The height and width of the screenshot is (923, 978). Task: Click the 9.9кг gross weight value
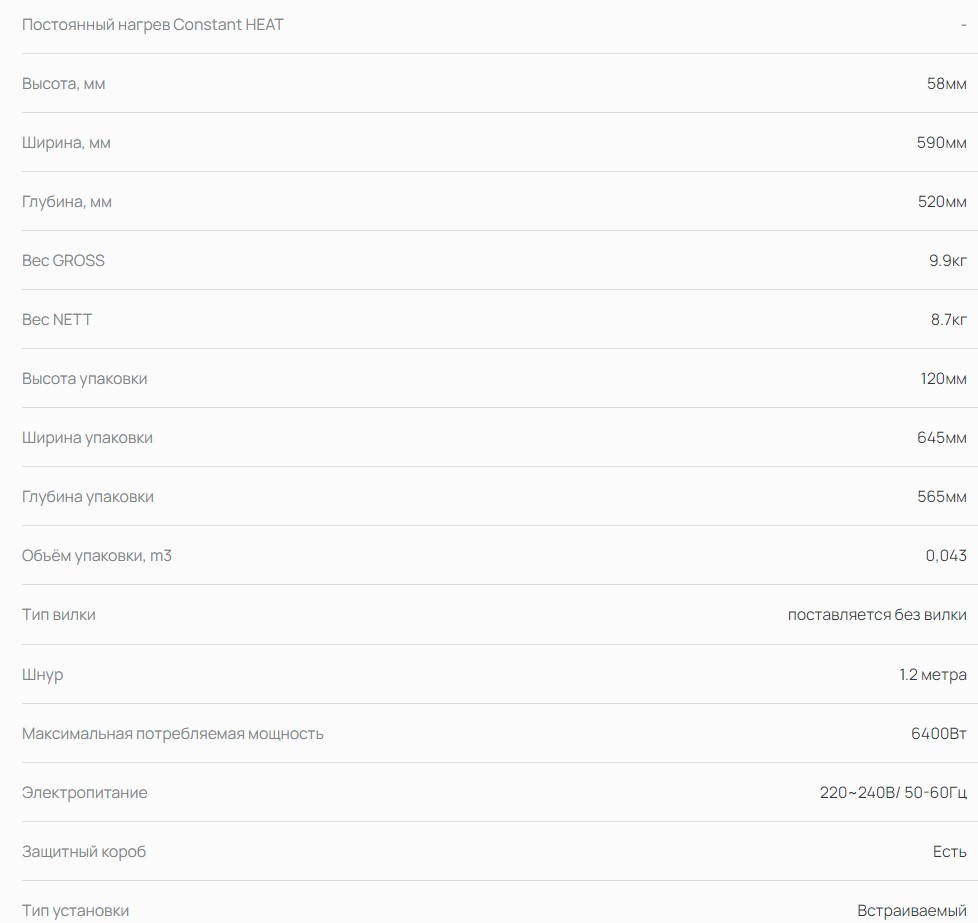pos(947,261)
